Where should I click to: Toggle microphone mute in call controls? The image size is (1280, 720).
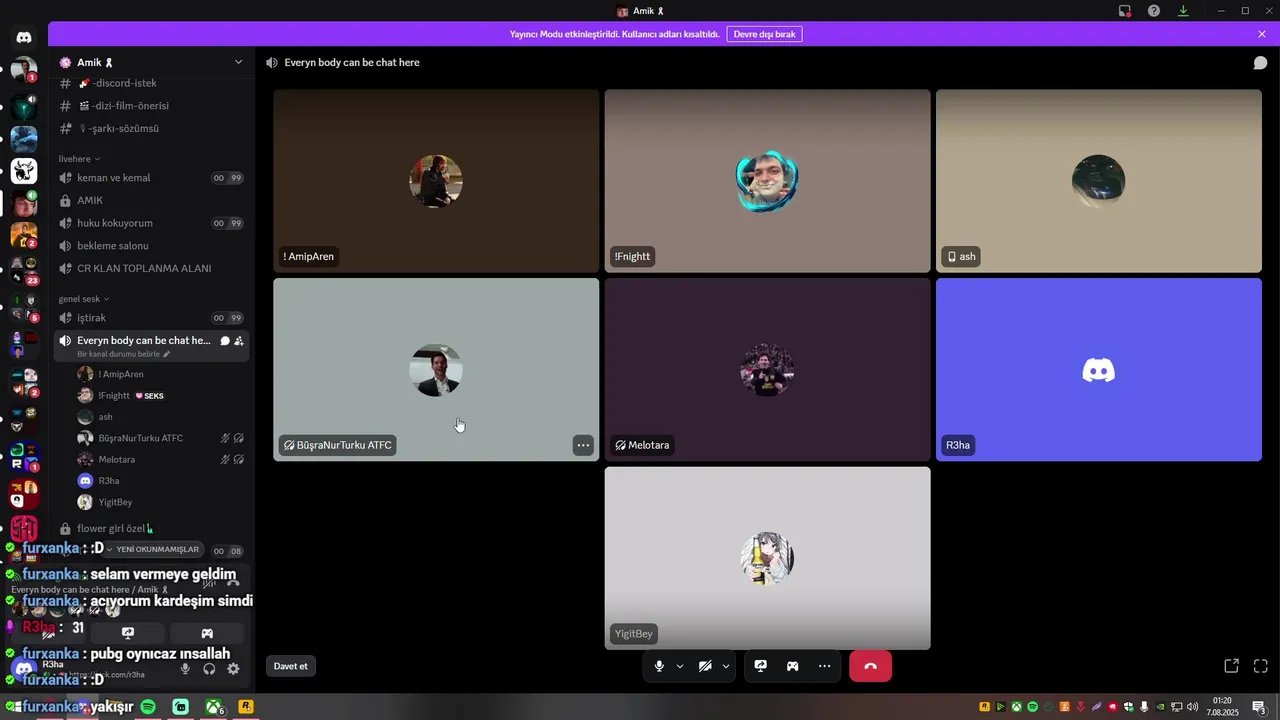tap(659, 666)
